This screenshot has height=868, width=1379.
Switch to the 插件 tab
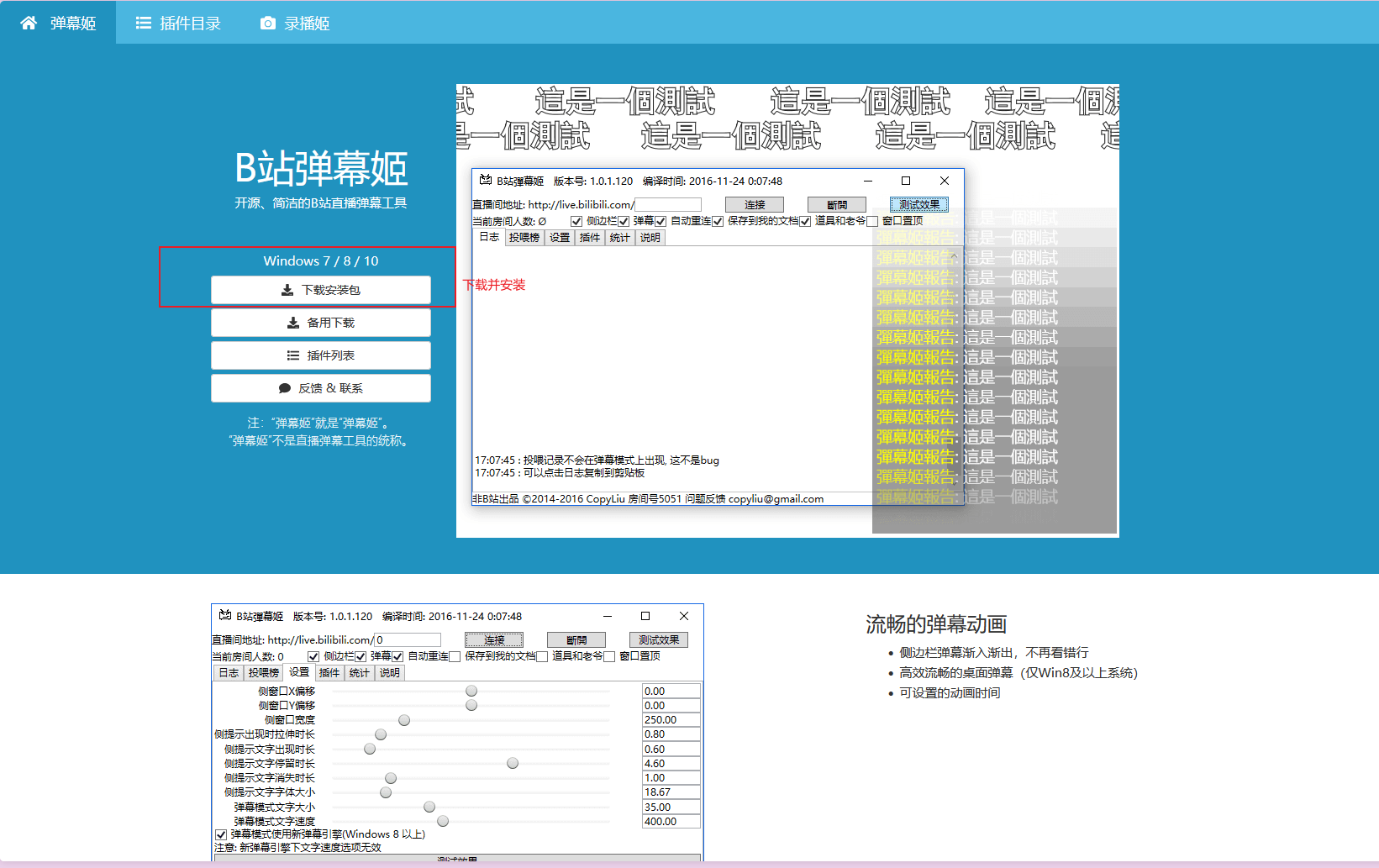coord(589,238)
